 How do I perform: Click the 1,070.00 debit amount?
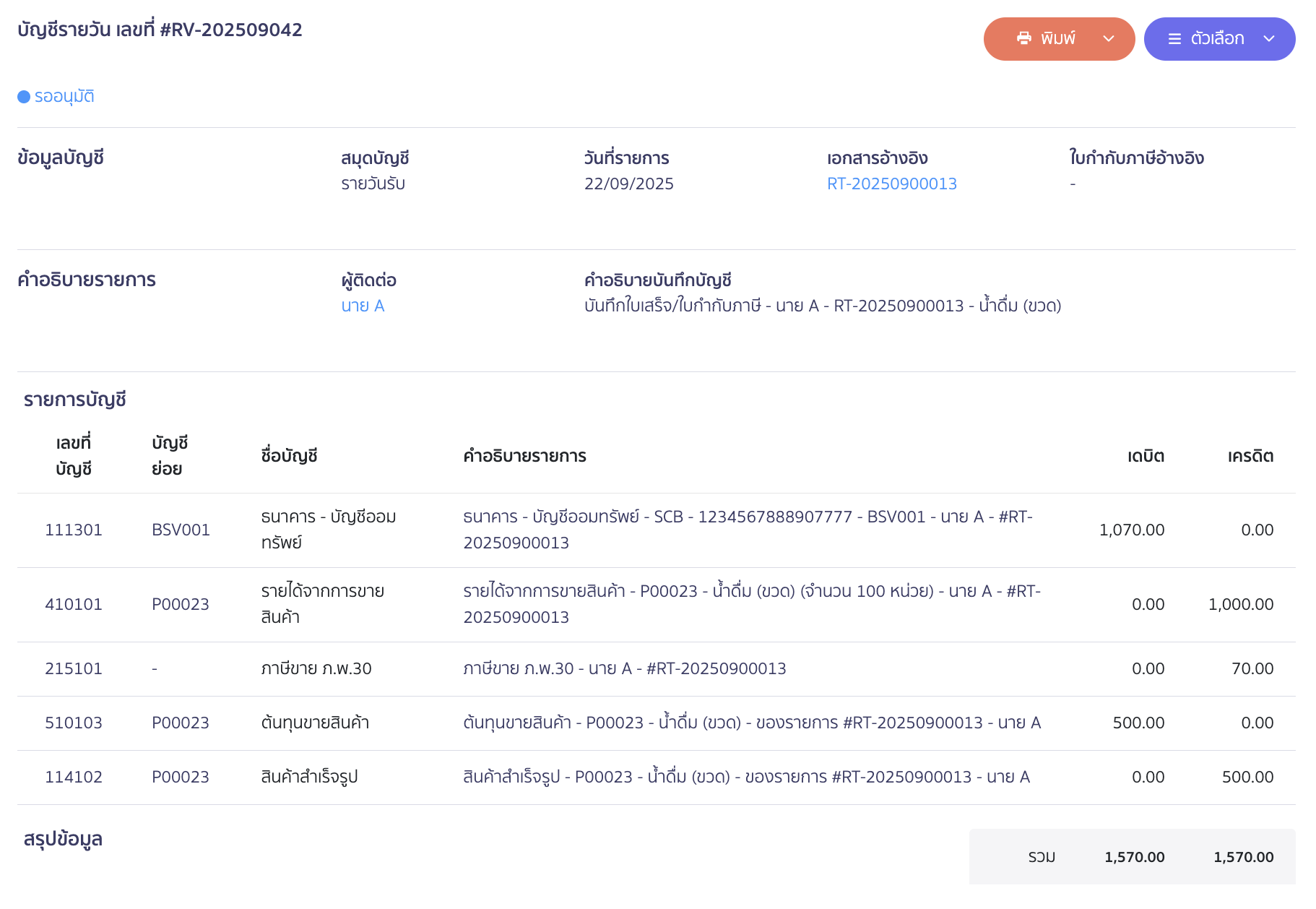pyautogui.click(x=1131, y=530)
